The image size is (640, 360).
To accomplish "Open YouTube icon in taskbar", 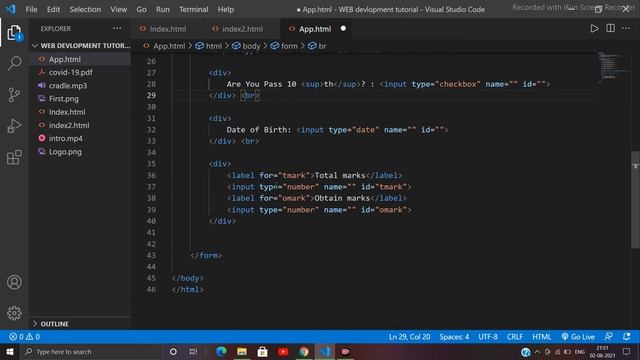I will coord(283,351).
